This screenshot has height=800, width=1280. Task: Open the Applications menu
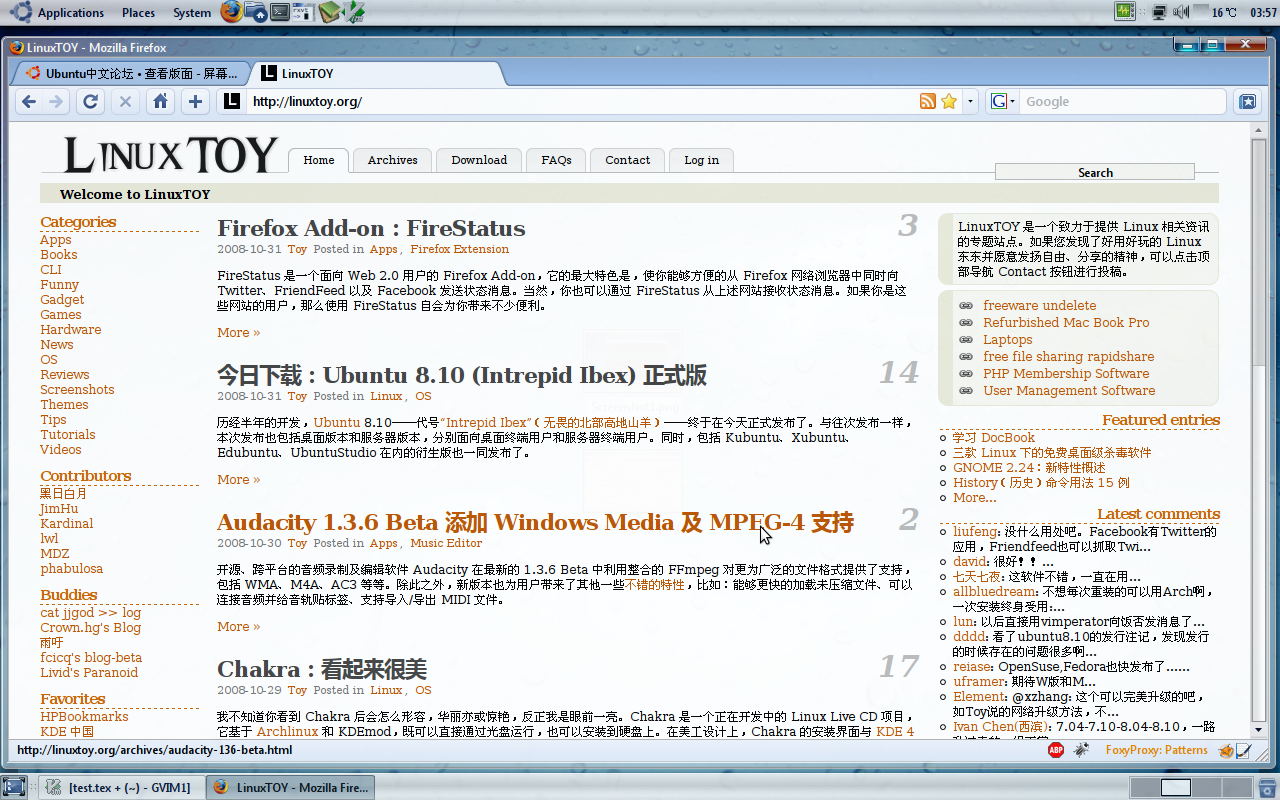click(71, 12)
